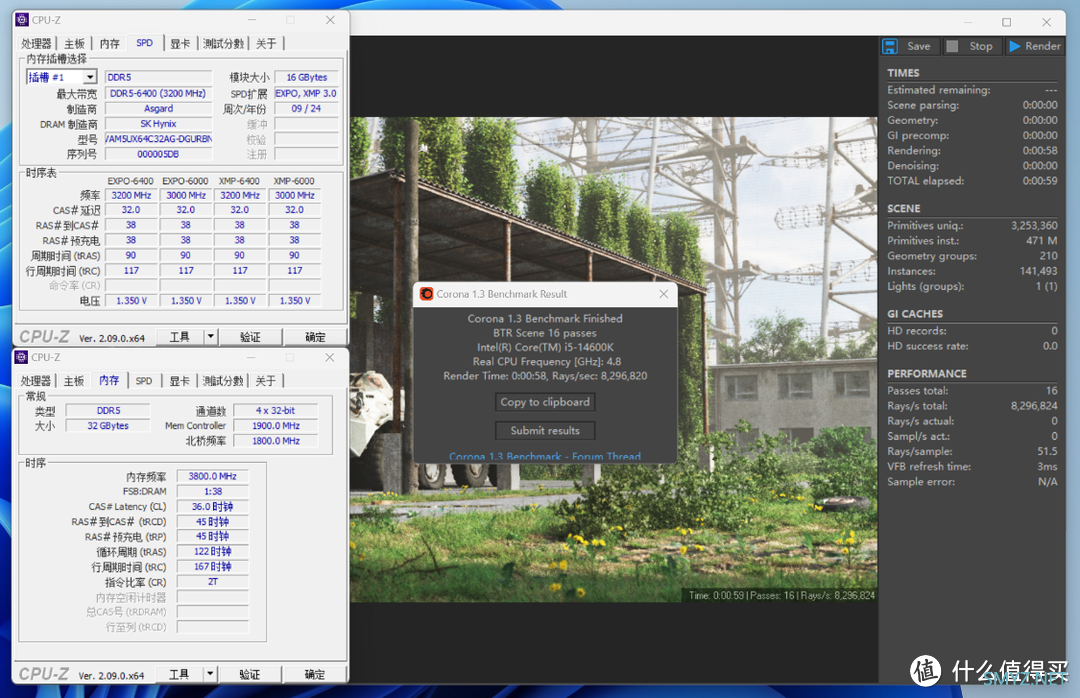Click Save label in Corona toolbar
1080x698 pixels.
(x=919, y=46)
